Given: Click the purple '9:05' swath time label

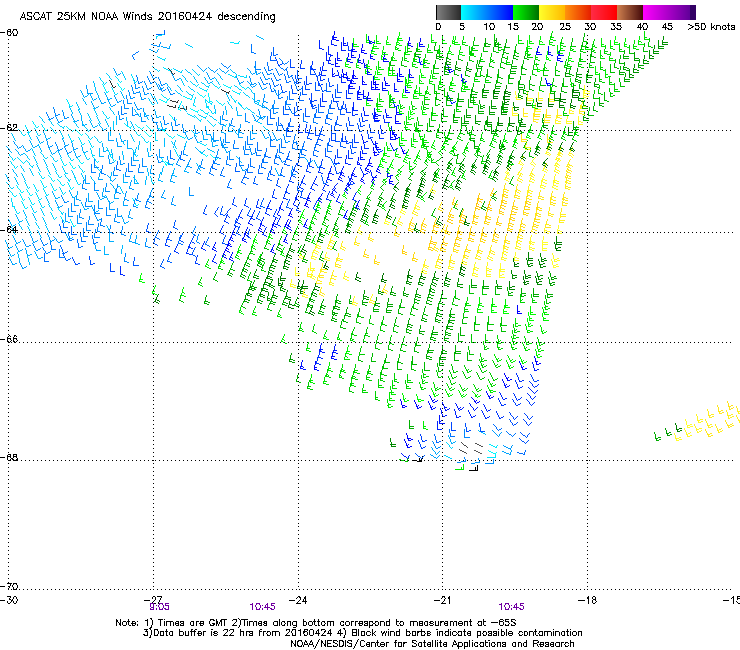Looking at the screenshot, I should pos(159,607).
